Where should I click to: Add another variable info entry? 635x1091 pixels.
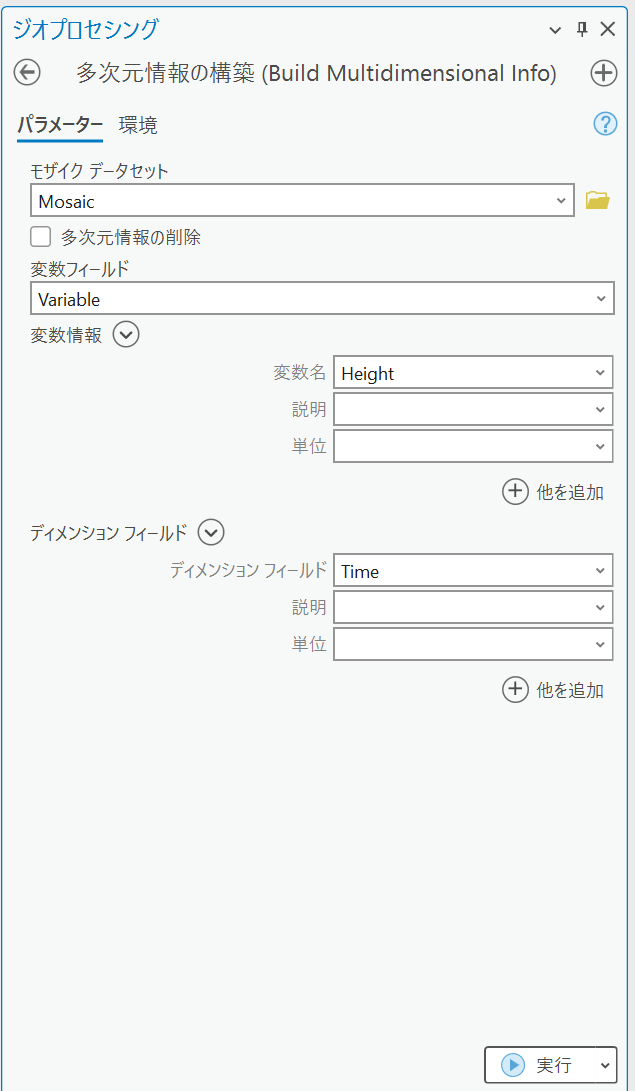pyautogui.click(x=553, y=492)
